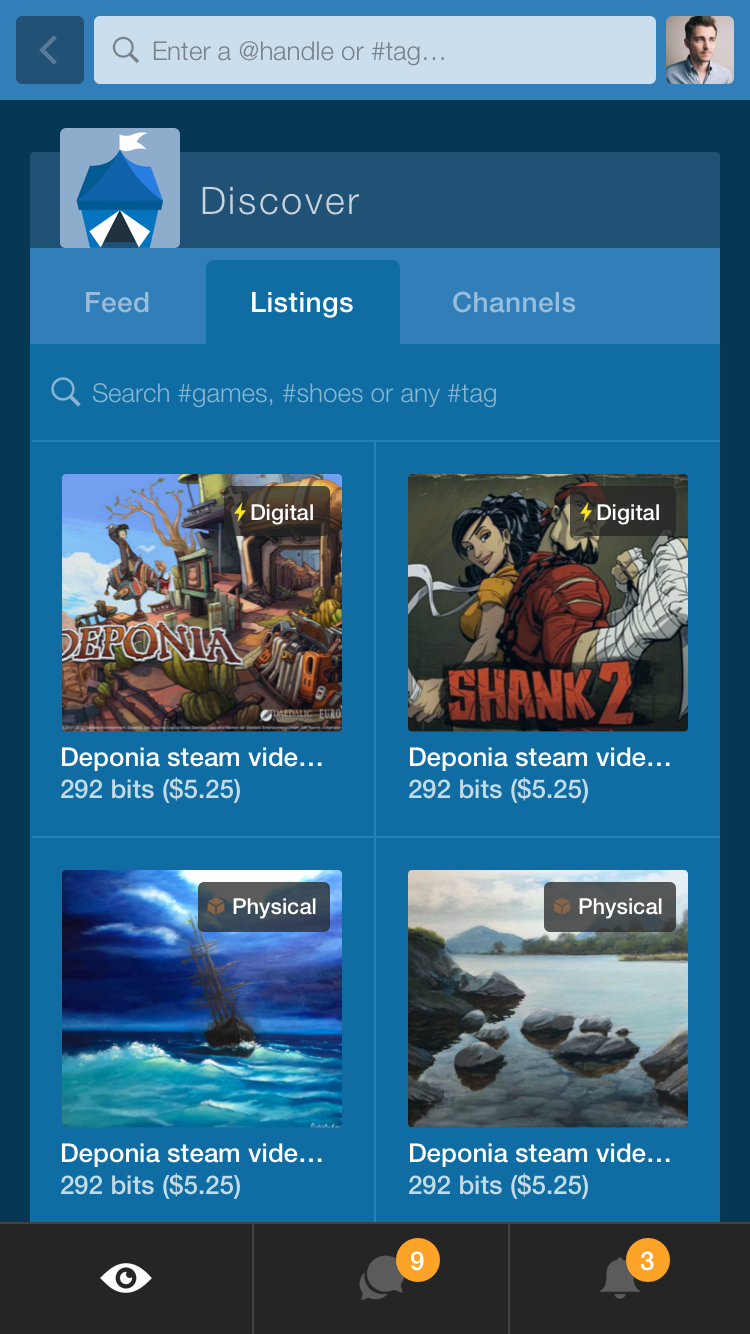Focus the @handle or #tag search field

[x=375, y=50]
